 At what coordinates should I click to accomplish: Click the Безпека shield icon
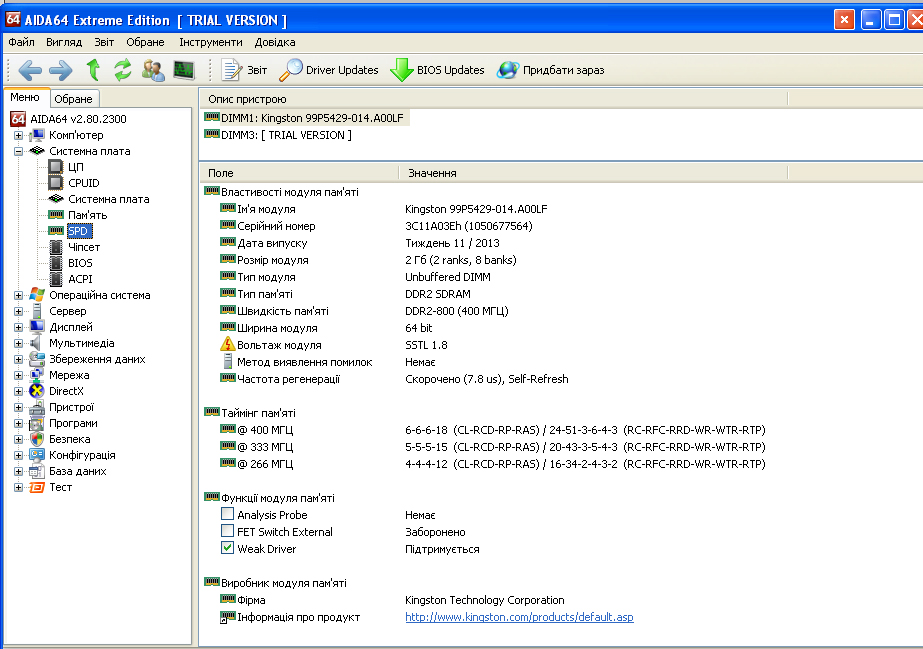36,439
